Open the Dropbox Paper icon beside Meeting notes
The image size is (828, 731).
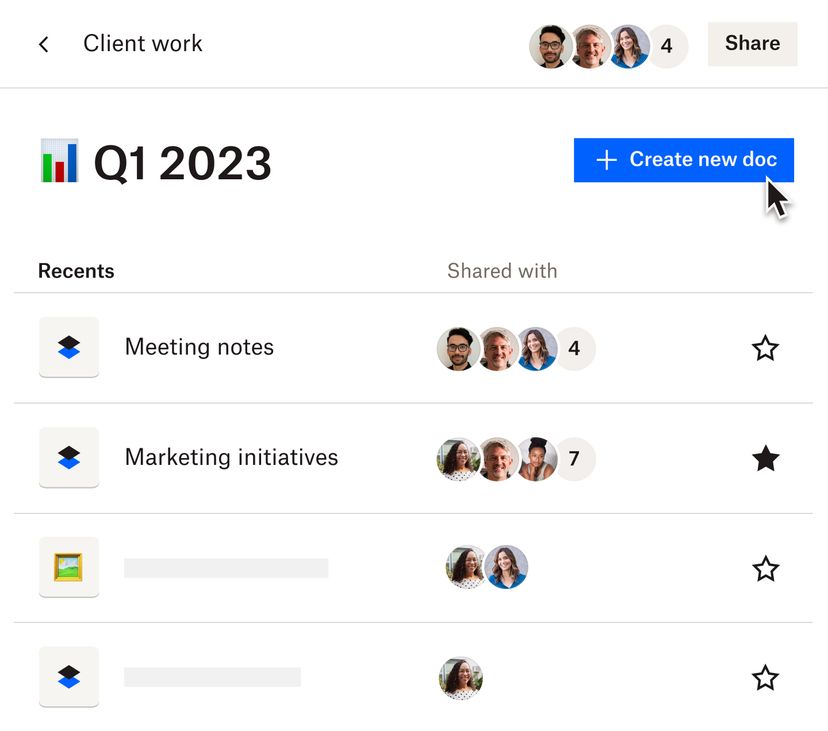click(68, 347)
